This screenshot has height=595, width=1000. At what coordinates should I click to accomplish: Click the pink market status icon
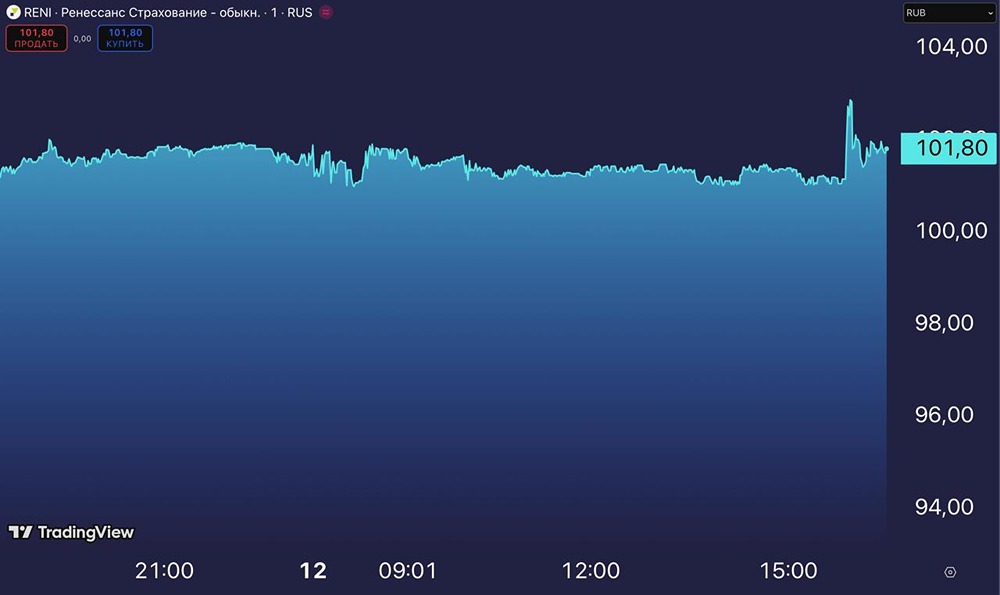point(325,12)
